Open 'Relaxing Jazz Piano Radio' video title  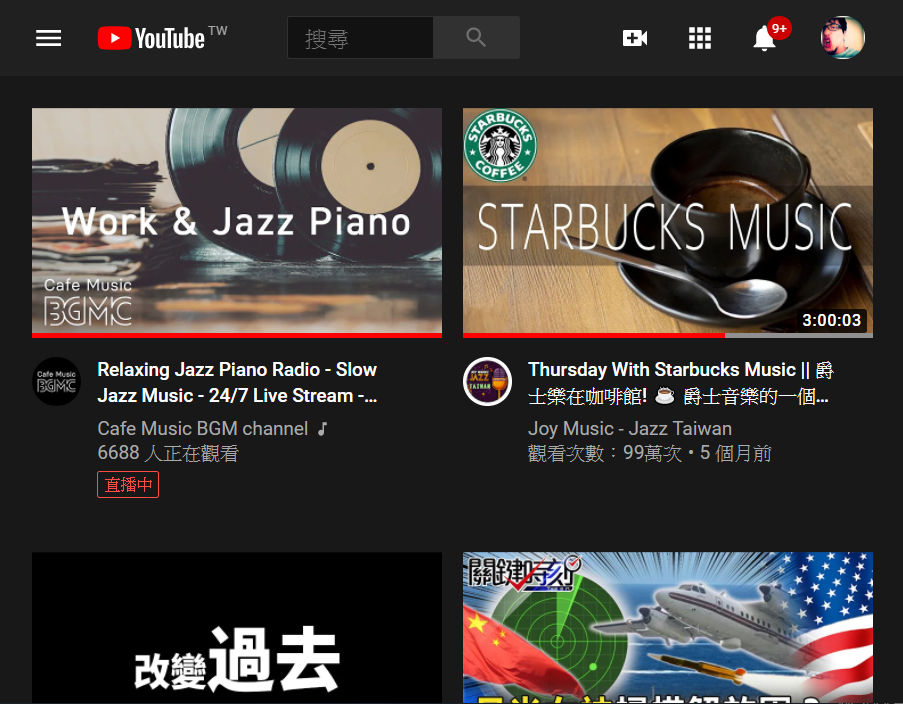point(237,383)
